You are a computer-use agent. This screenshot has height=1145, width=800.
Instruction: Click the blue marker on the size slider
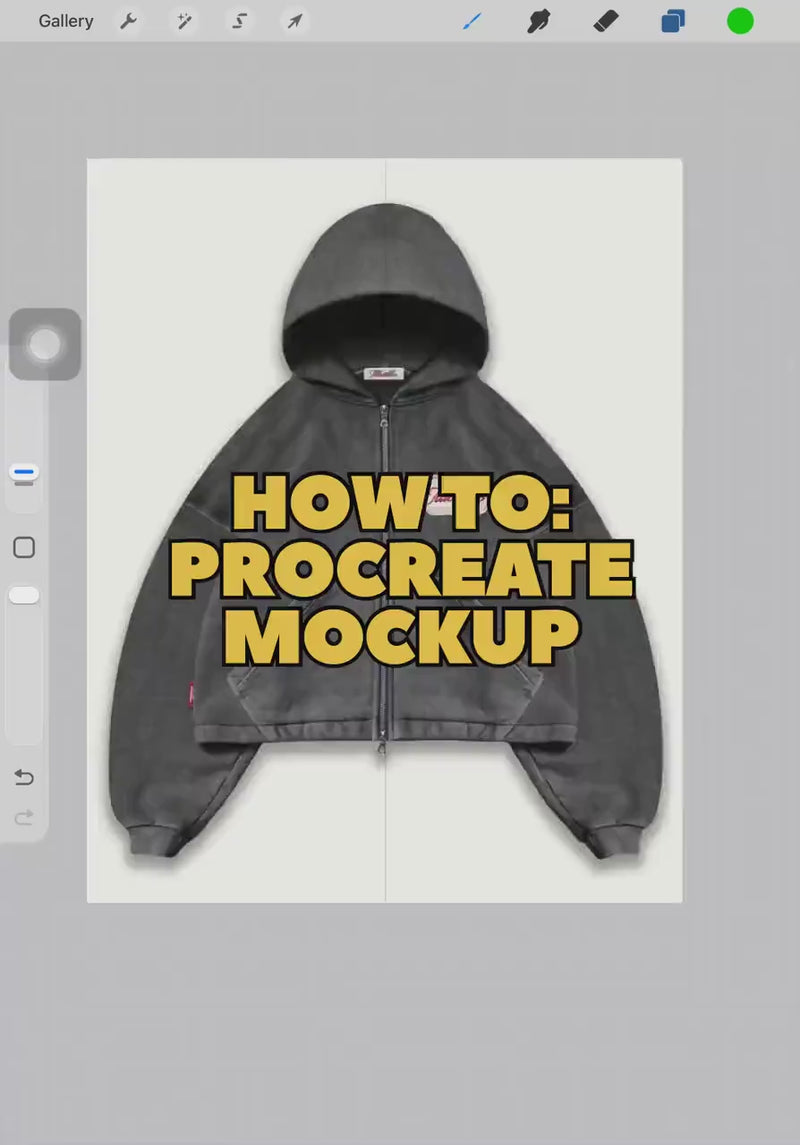coord(24,471)
